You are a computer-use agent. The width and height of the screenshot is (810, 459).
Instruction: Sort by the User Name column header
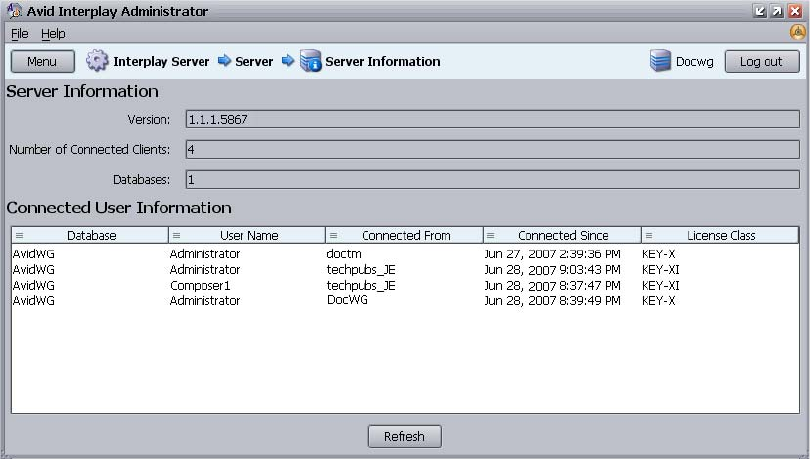tap(249, 235)
